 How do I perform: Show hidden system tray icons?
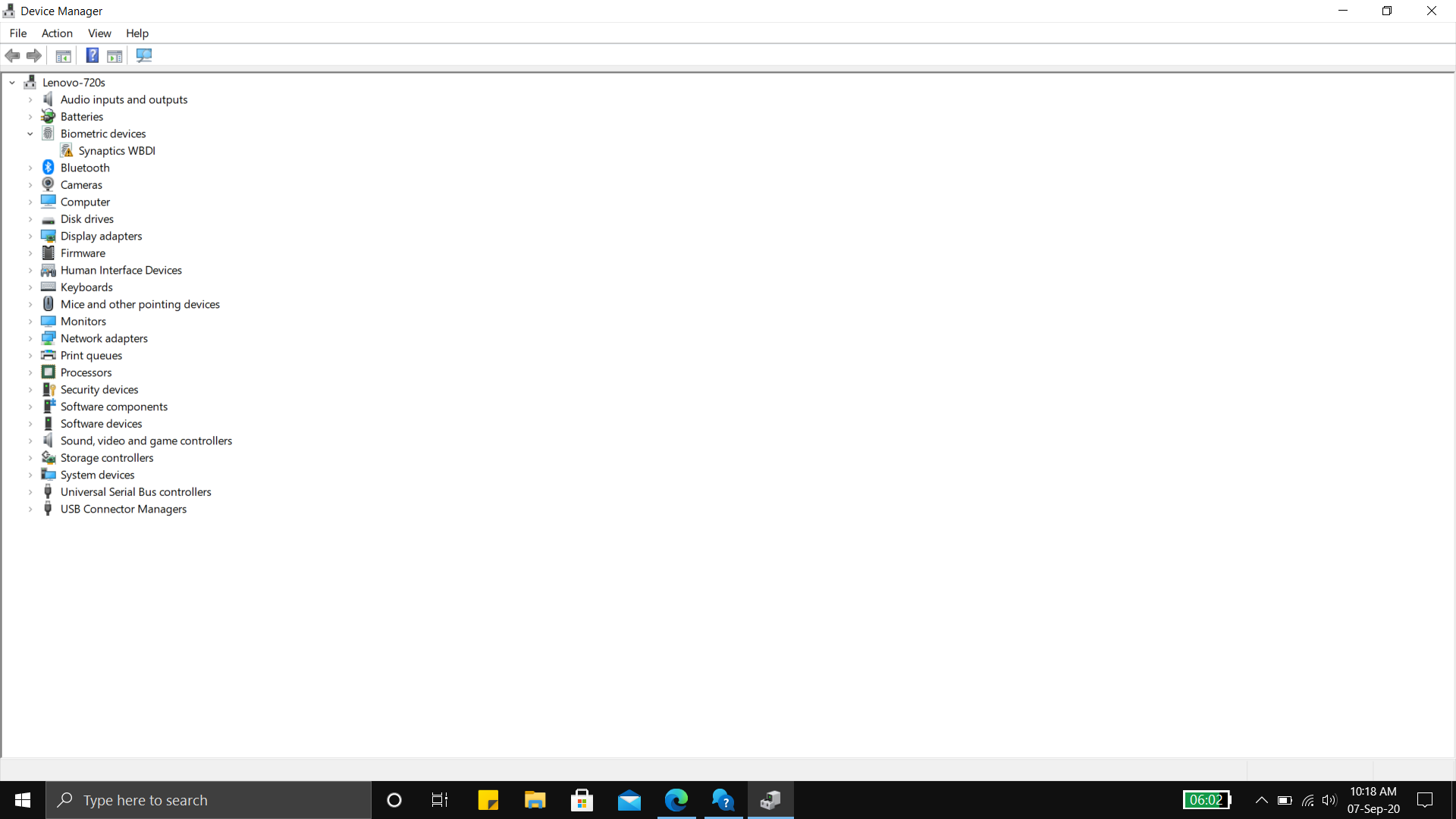(x=1261, y=800)
